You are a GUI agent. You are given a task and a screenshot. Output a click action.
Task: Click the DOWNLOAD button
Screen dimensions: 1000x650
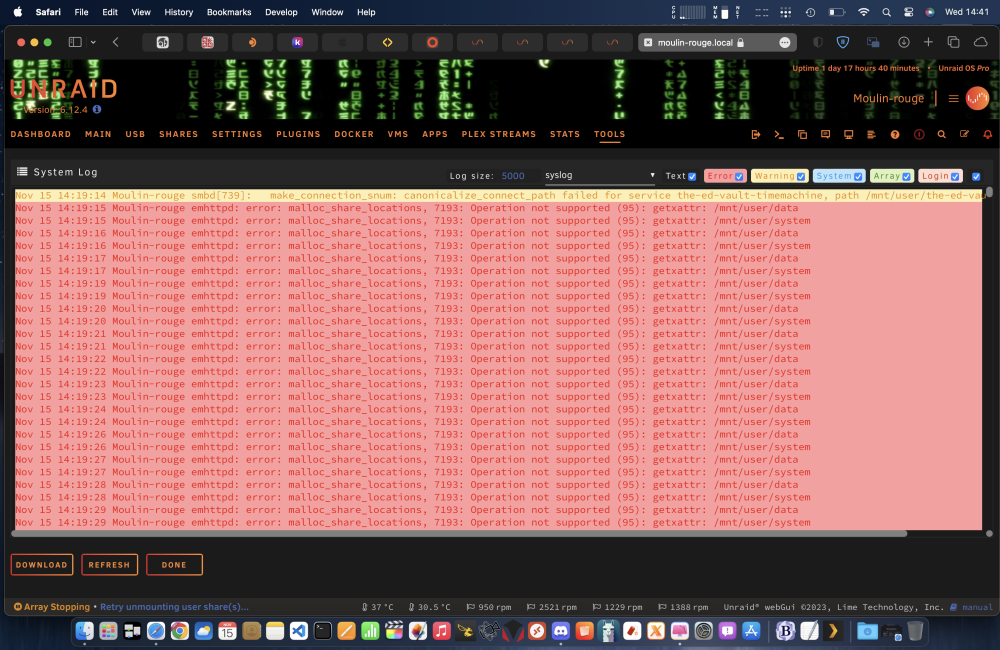41,565
